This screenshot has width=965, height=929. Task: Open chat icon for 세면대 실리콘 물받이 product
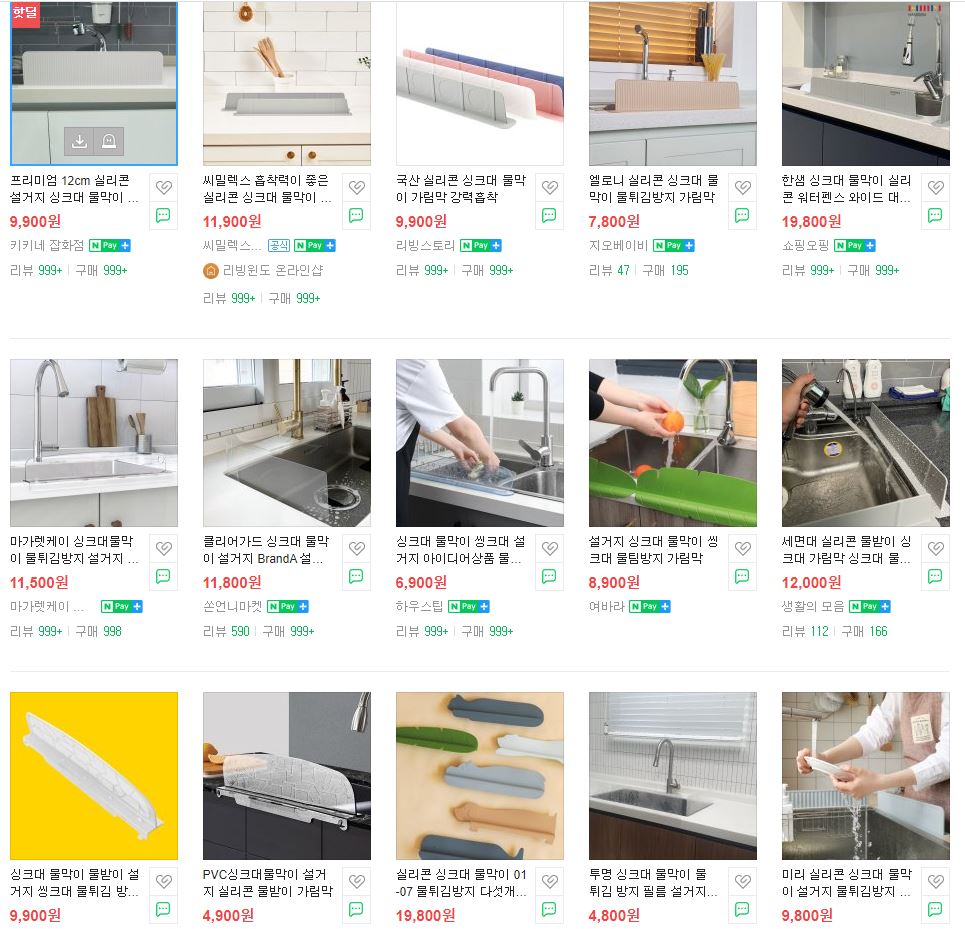[x=935, y=576]
